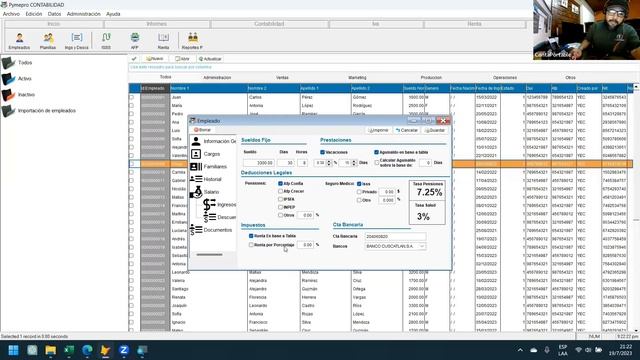This screenshot has height=360, width=640.
Task: Toggle the Isss seguro médico checkbox
Action: (x=359, y=184)
